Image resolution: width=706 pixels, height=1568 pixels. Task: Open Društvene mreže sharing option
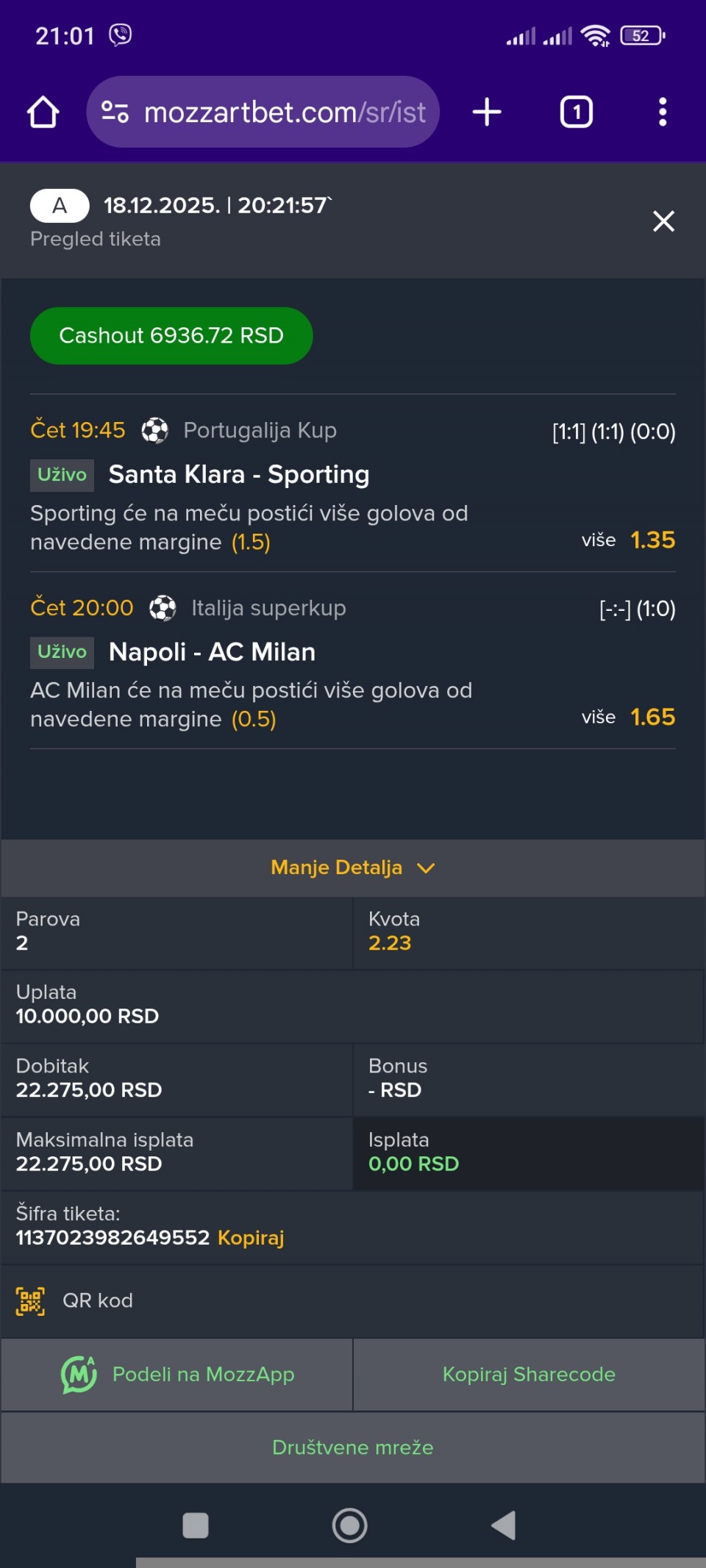point(353,1447)
